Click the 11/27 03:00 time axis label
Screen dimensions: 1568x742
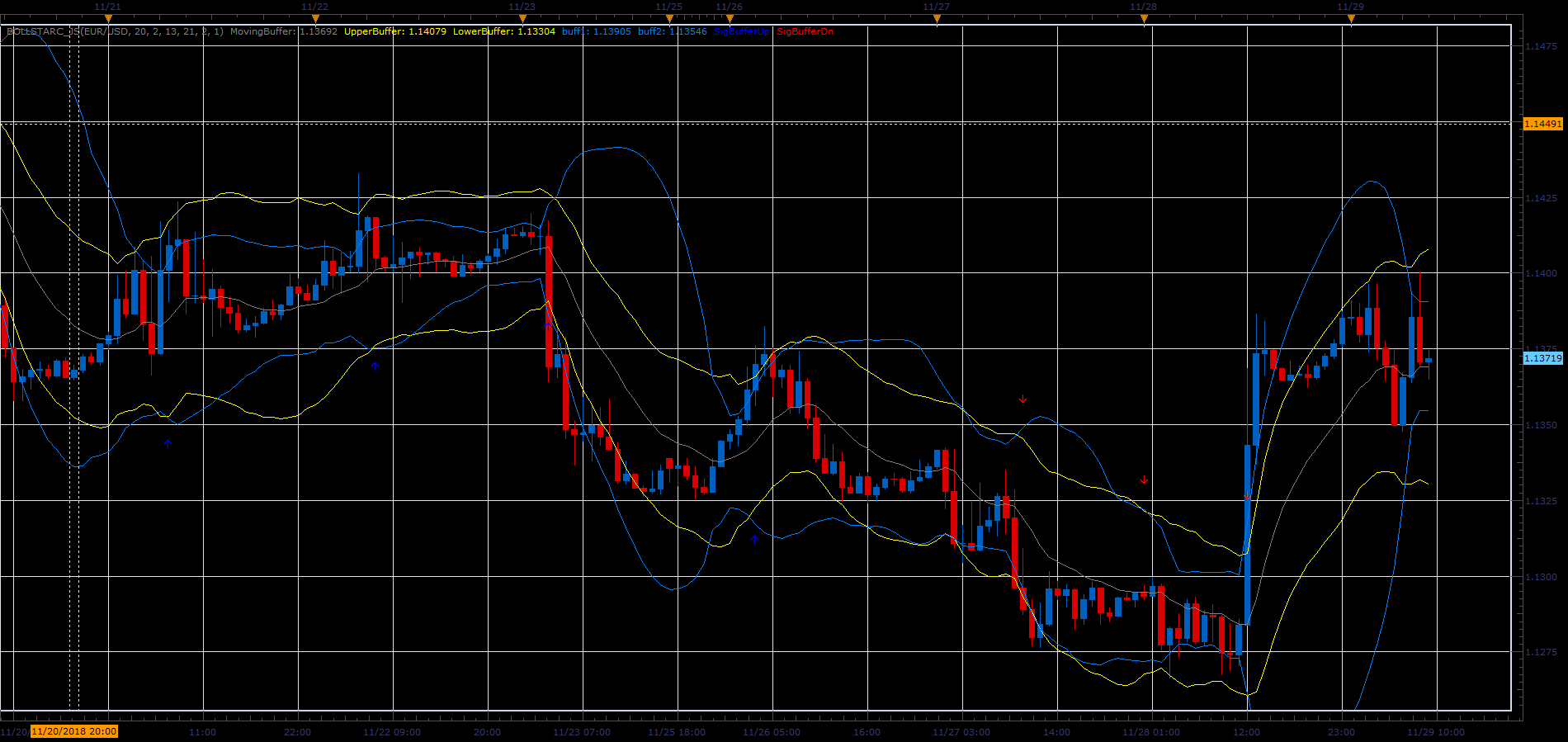pyautogui.click(x=961, y=732)
